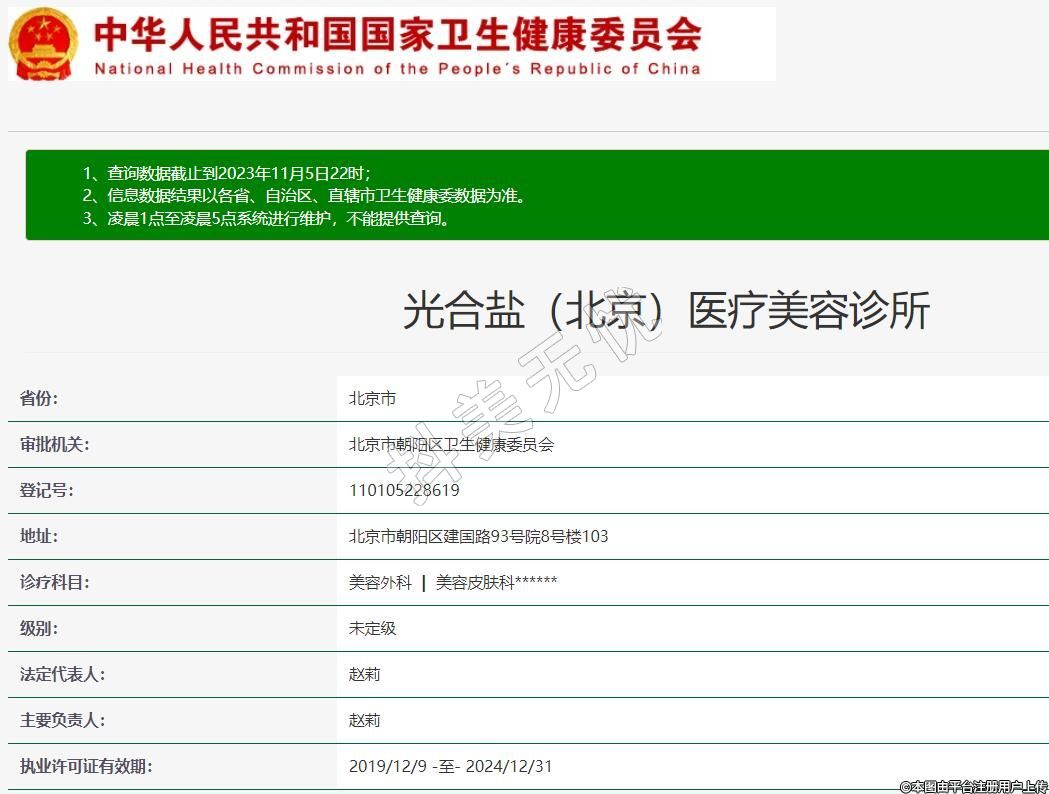Select the registration number 110105228619
Screen dimensions: 1049x794
tap(404, 490)
